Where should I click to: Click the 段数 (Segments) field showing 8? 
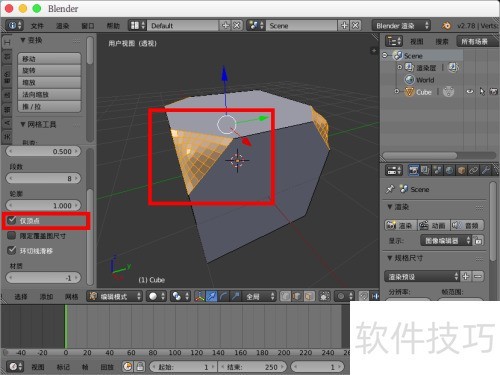43,178
